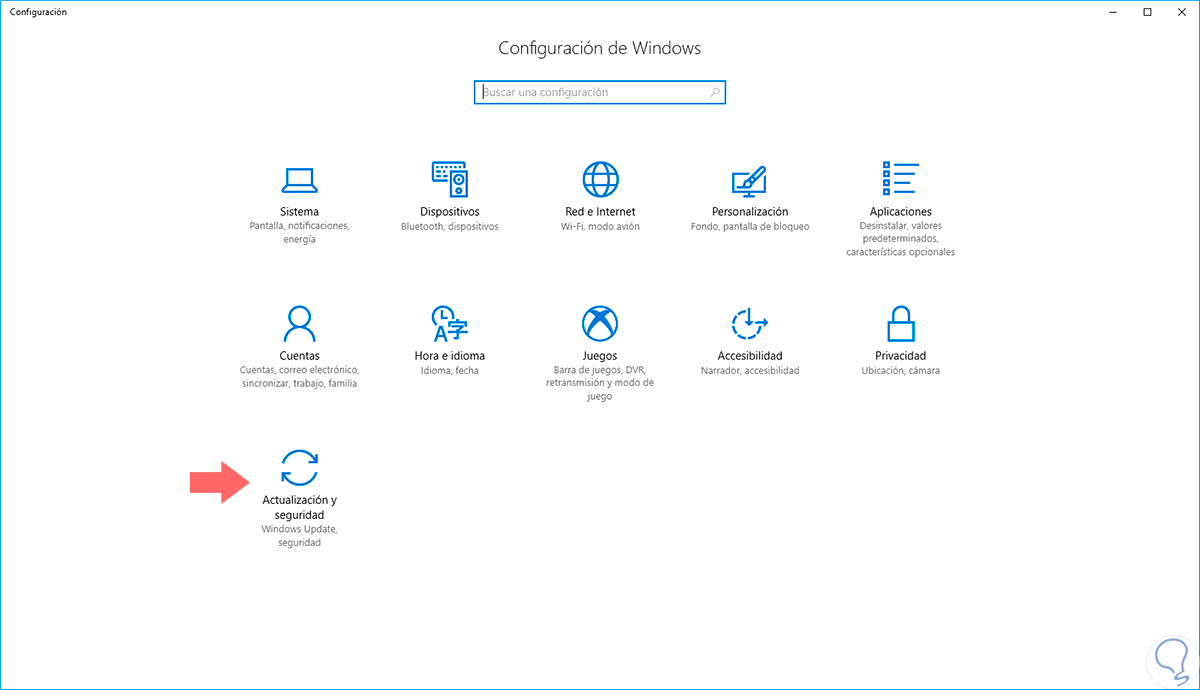Screen dimensions: 1200x690
Task: Select the 'Hora e idioma' label
Action: [450, 355]
